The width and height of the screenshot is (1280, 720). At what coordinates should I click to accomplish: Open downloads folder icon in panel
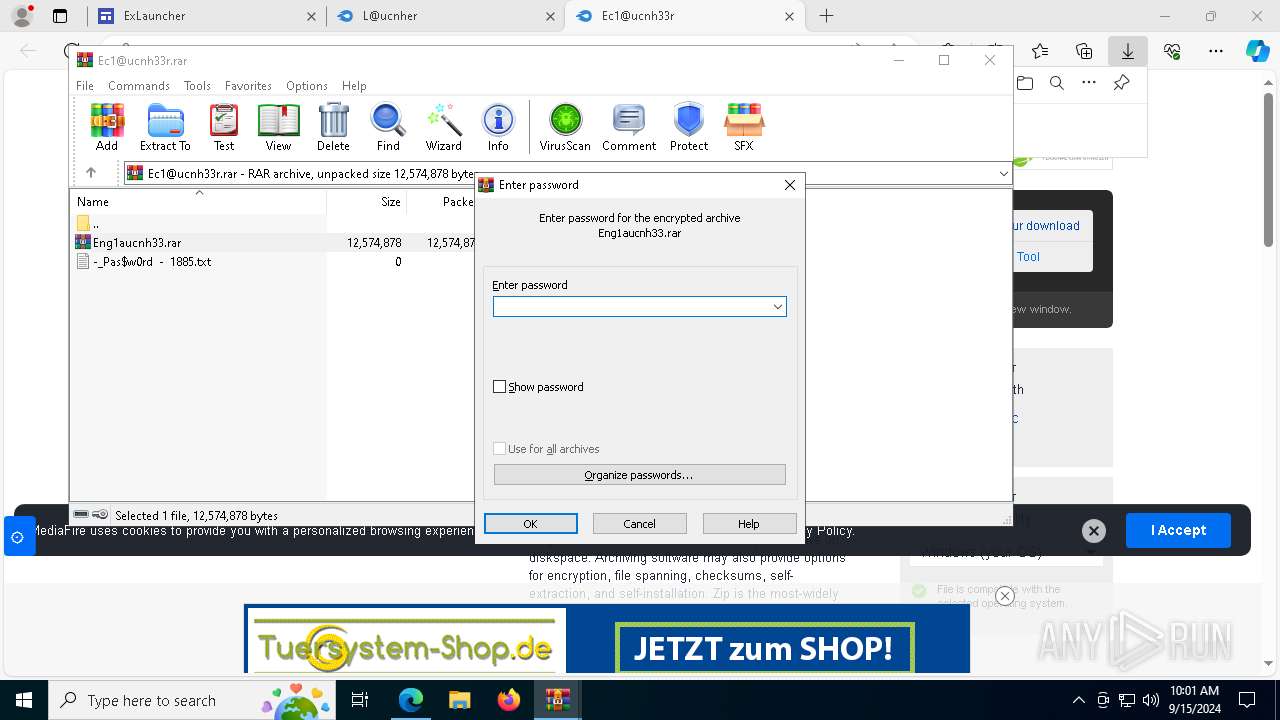coord(1025,83)
